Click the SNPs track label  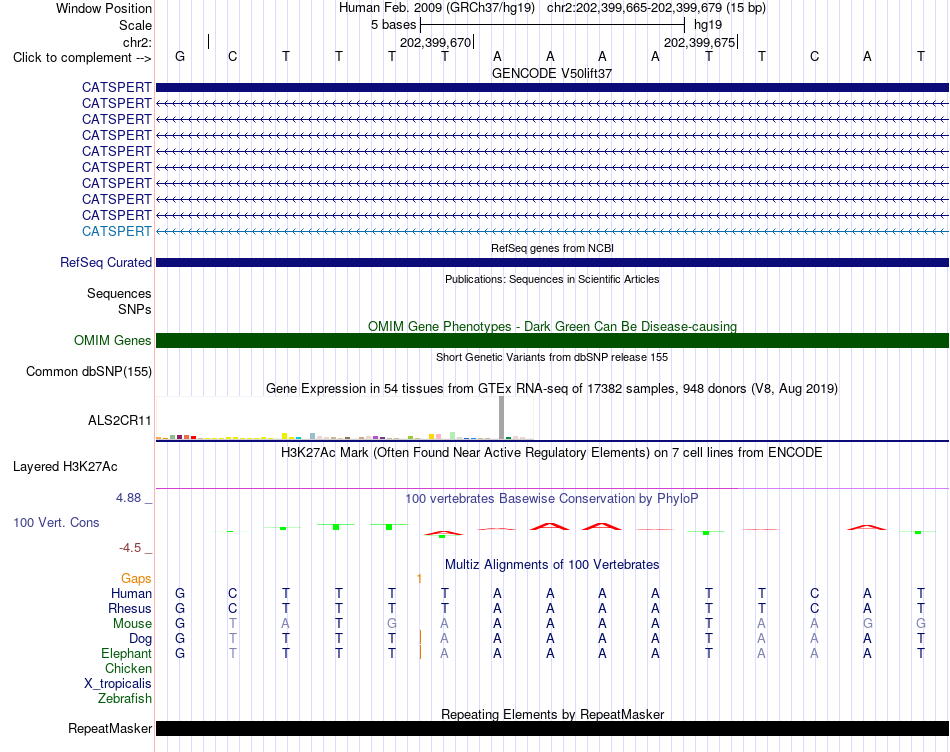(x=135, y=309)
